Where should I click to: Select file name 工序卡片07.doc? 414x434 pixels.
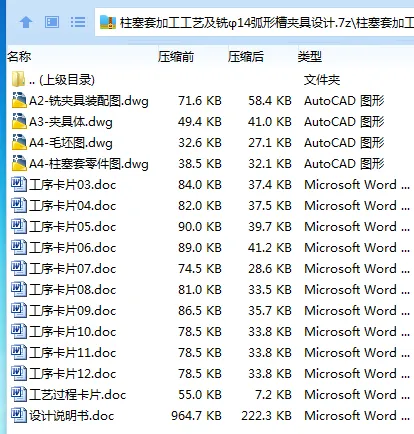click(72, 269)
